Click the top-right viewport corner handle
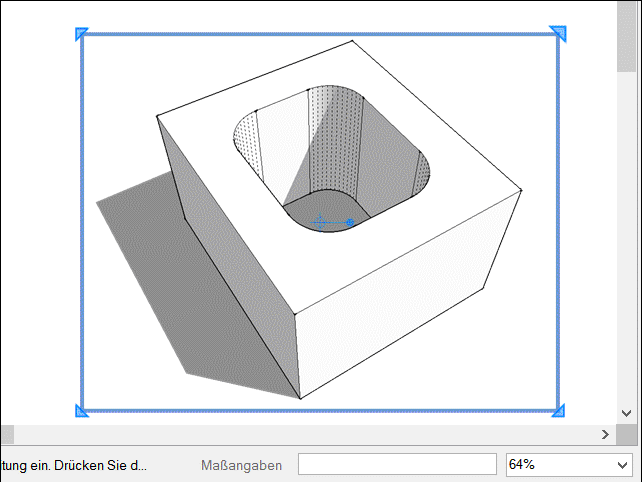This screenshot has height=482, width=642. tap(558, 35)
